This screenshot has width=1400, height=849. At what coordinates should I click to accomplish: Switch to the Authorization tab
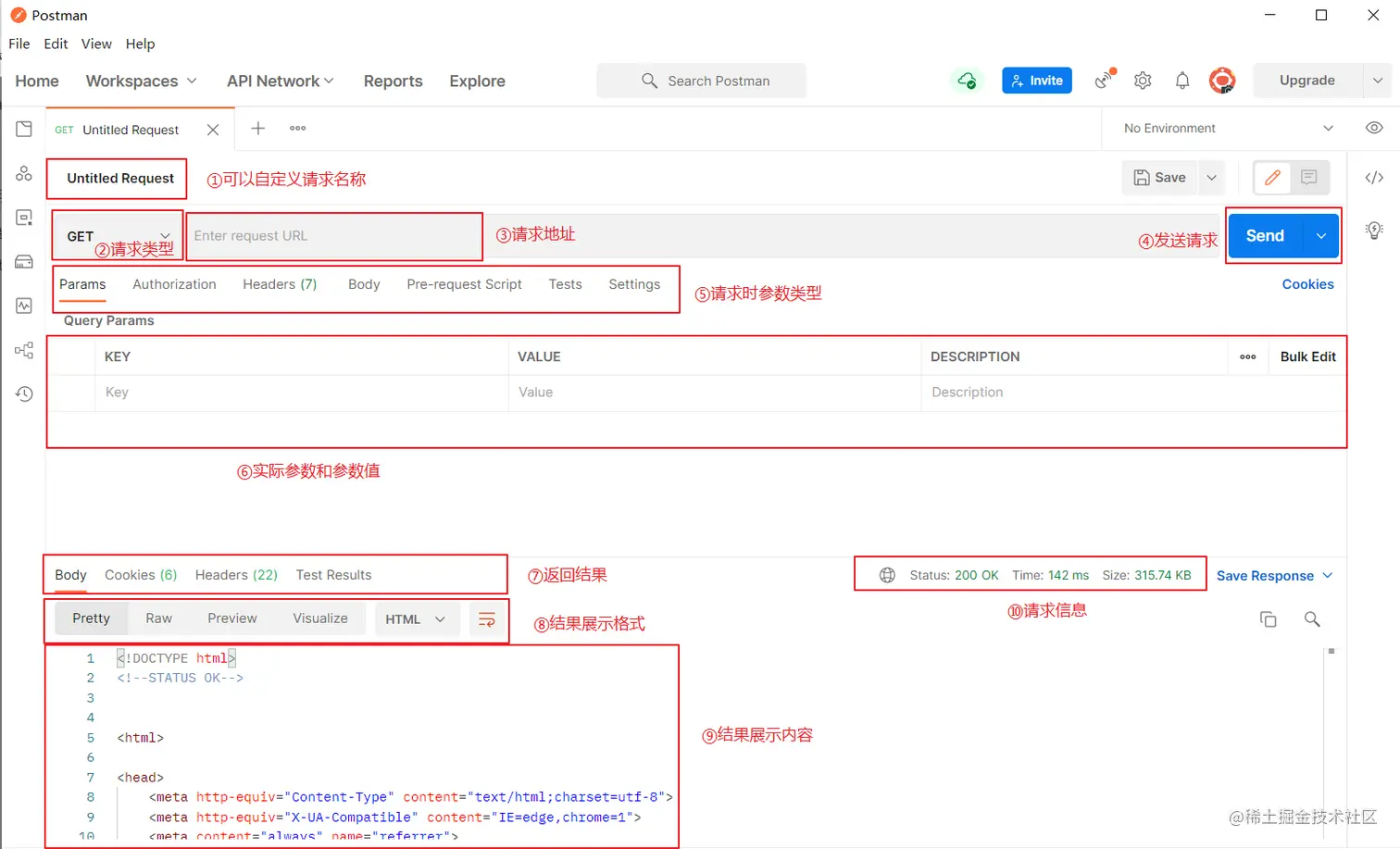pyautogui.click(x=174, y=284)
